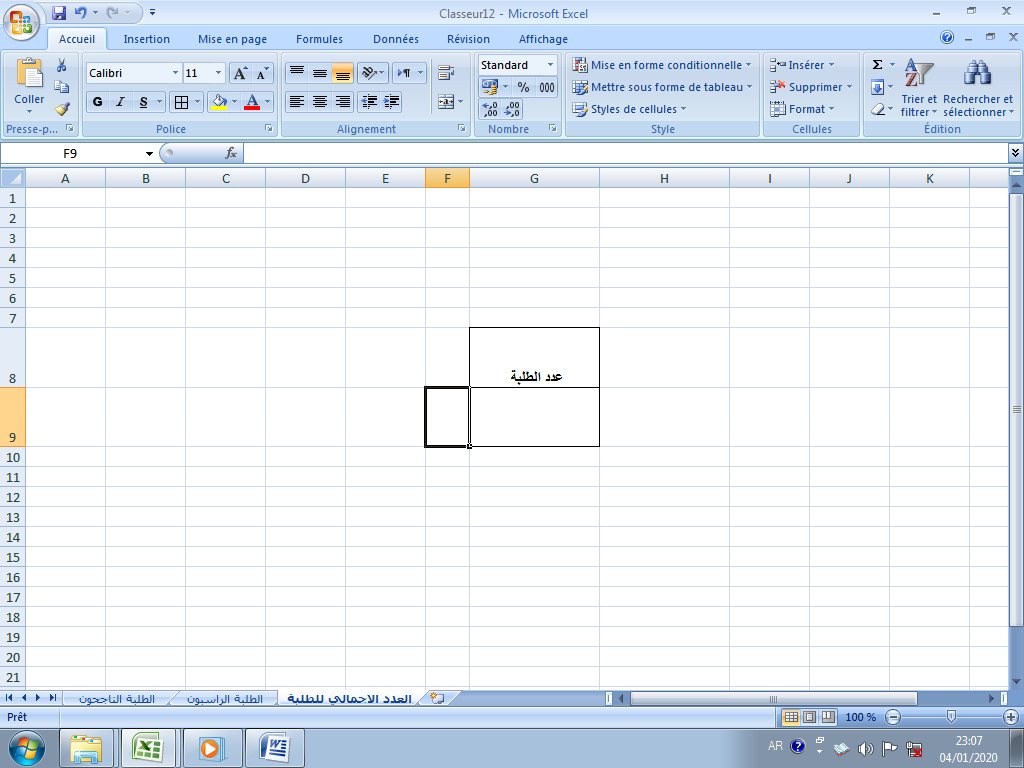Screen dimensions: 1024x768
Task: Switch to the Insertion tab
Action: coord(146,39)
